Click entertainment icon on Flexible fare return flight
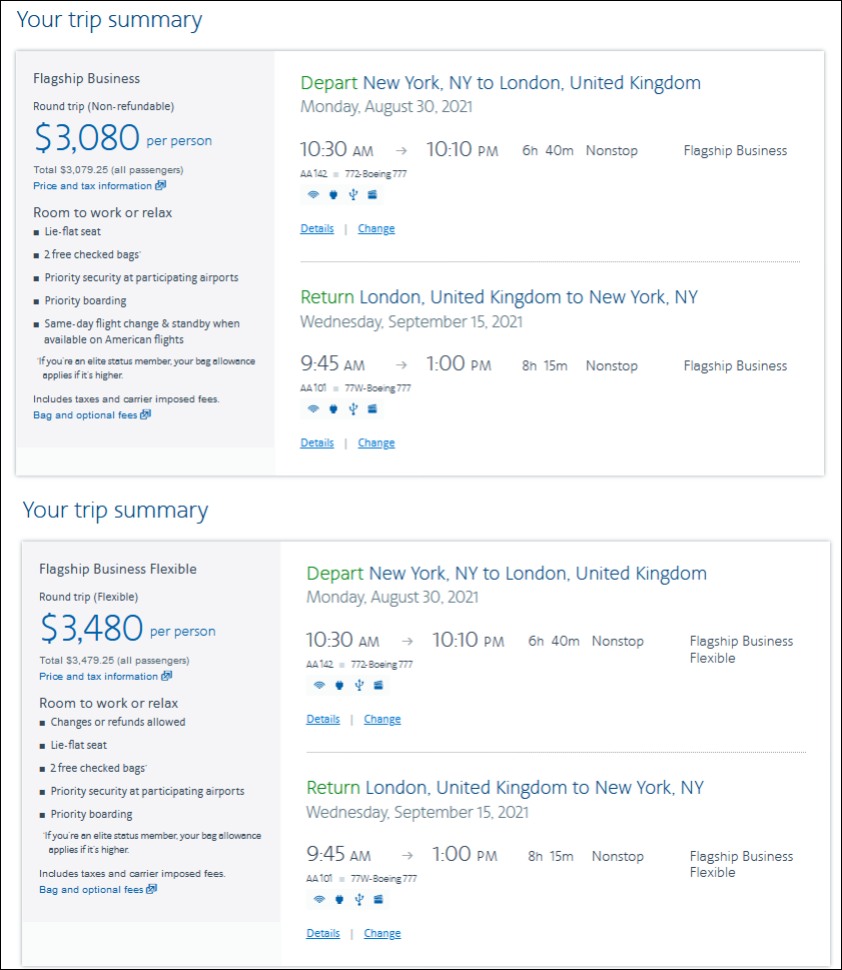 (378, 899)
